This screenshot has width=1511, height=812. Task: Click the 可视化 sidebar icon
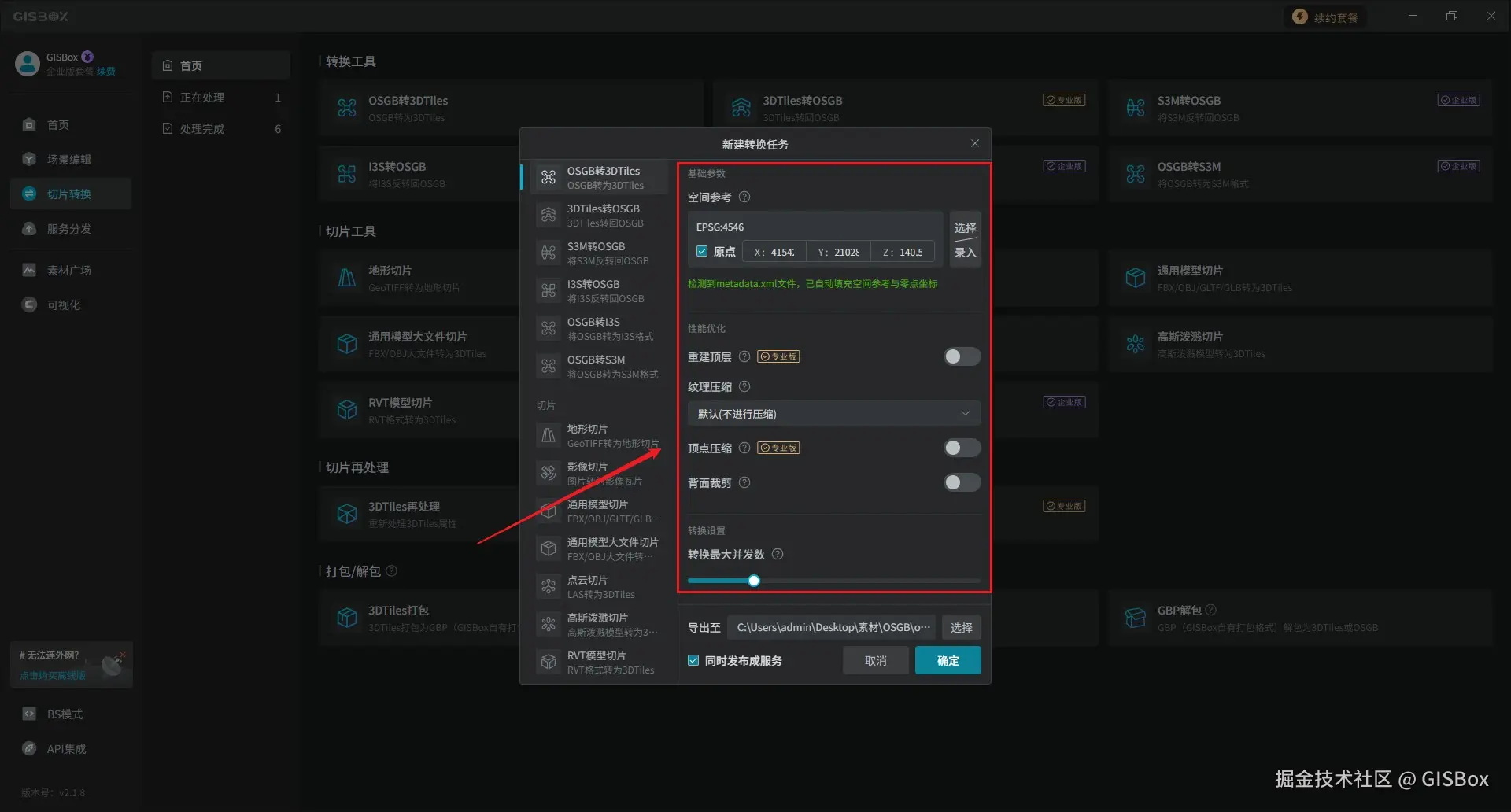tap(29, 304)
